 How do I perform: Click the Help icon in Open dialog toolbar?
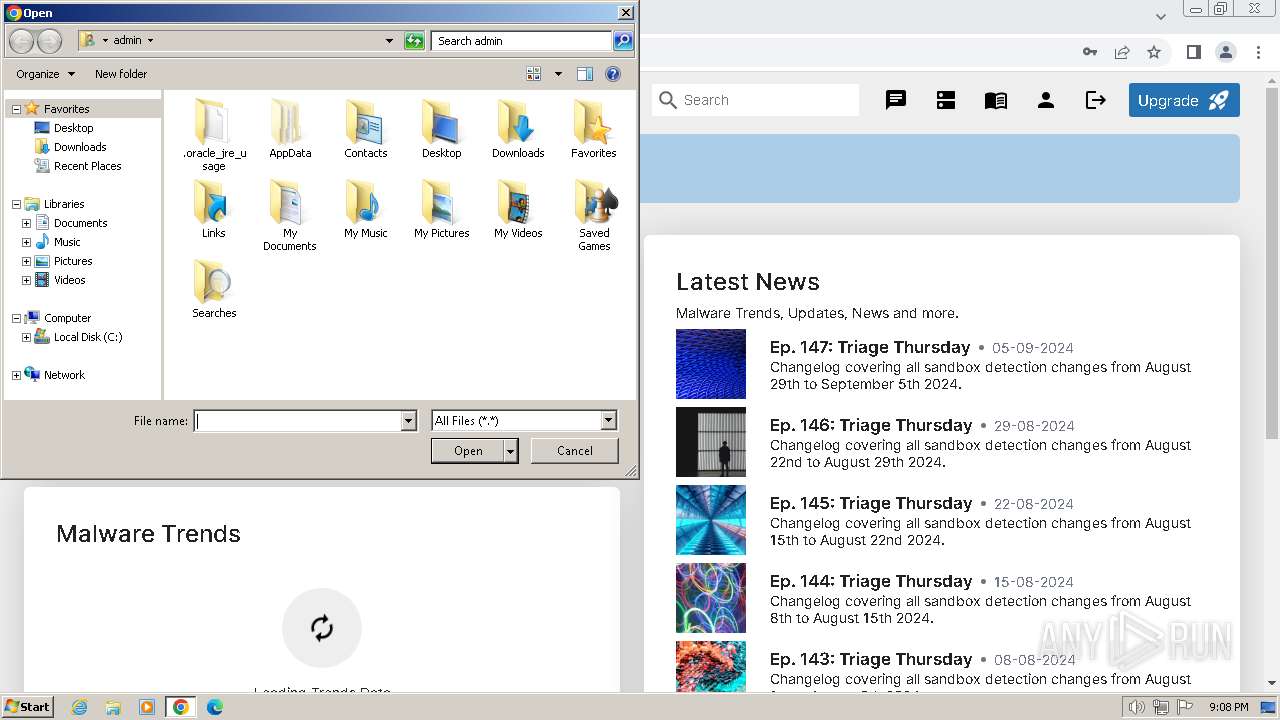pos(613,74)
